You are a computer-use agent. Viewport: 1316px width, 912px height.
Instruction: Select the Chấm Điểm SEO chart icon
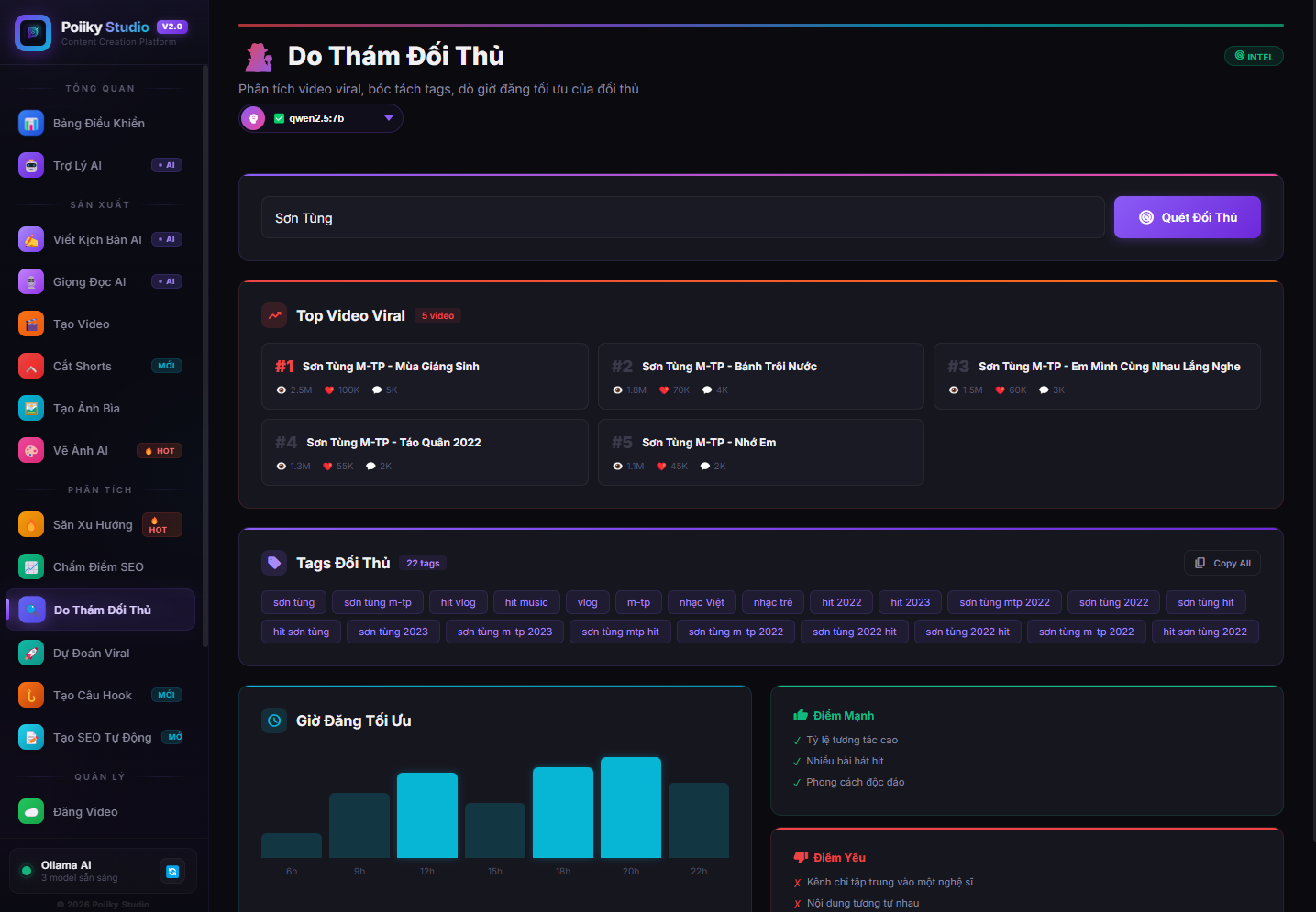click(x=31, y=566)
